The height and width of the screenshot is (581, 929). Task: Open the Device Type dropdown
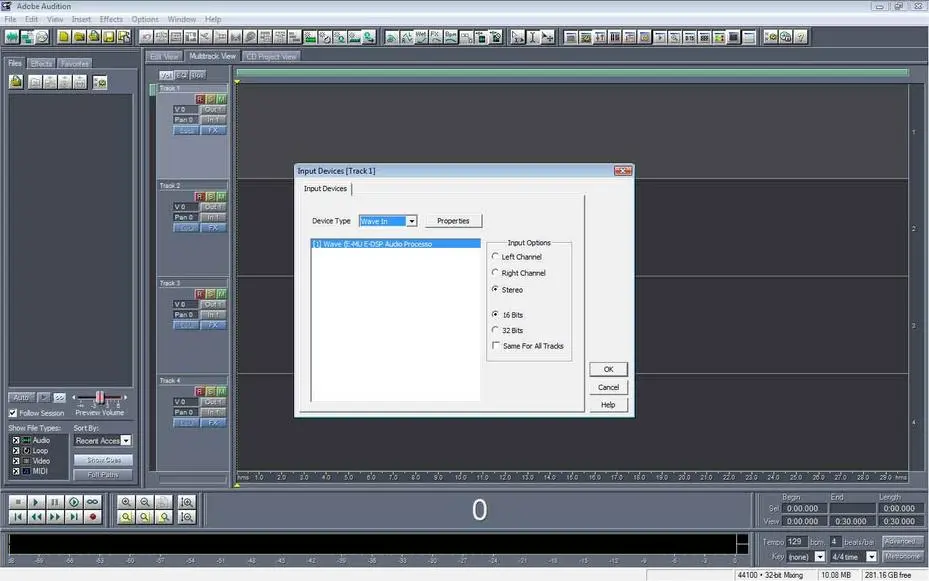point(411,221)
